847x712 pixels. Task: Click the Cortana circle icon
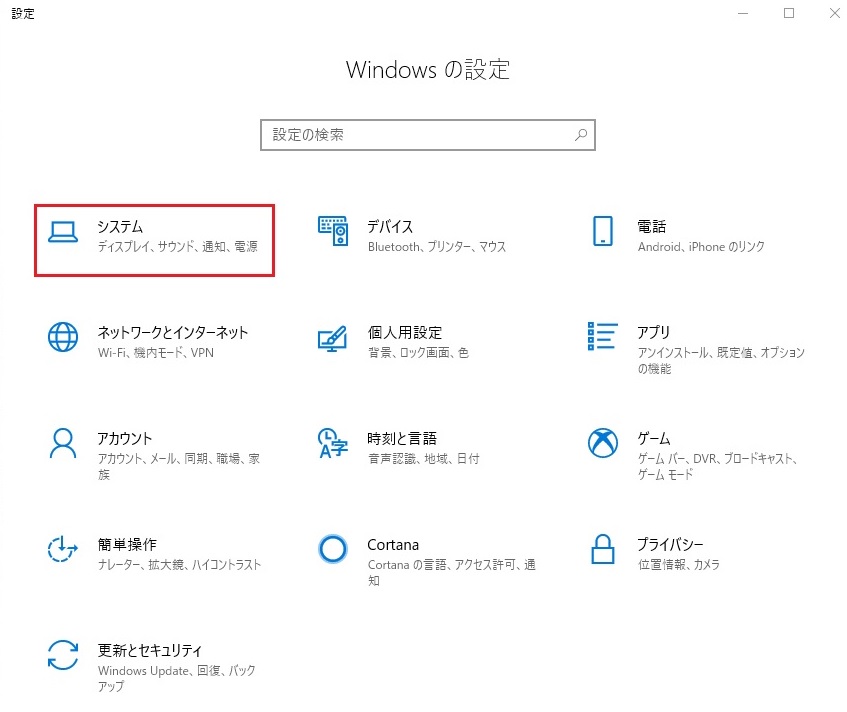tap(333, 549)
